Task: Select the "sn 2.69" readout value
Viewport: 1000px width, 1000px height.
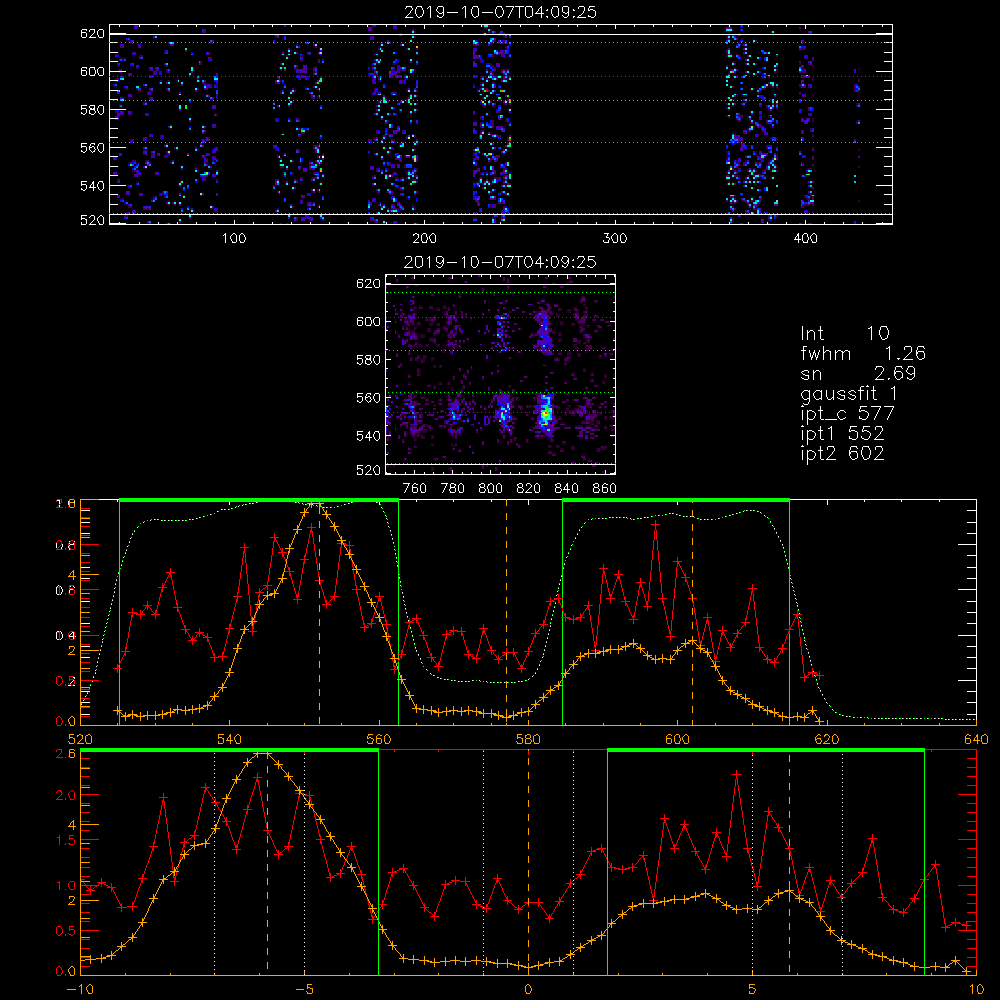Action: tap(858, 373)
